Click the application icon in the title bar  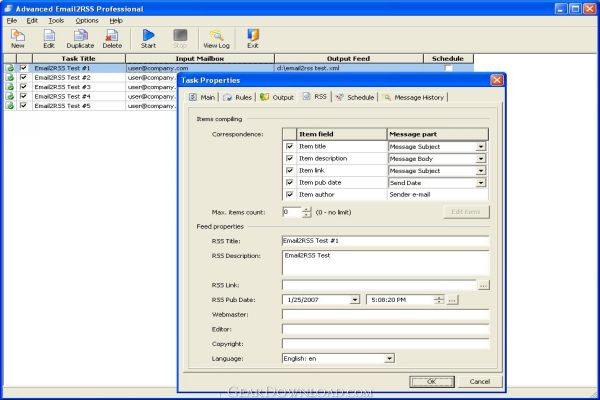8,8
